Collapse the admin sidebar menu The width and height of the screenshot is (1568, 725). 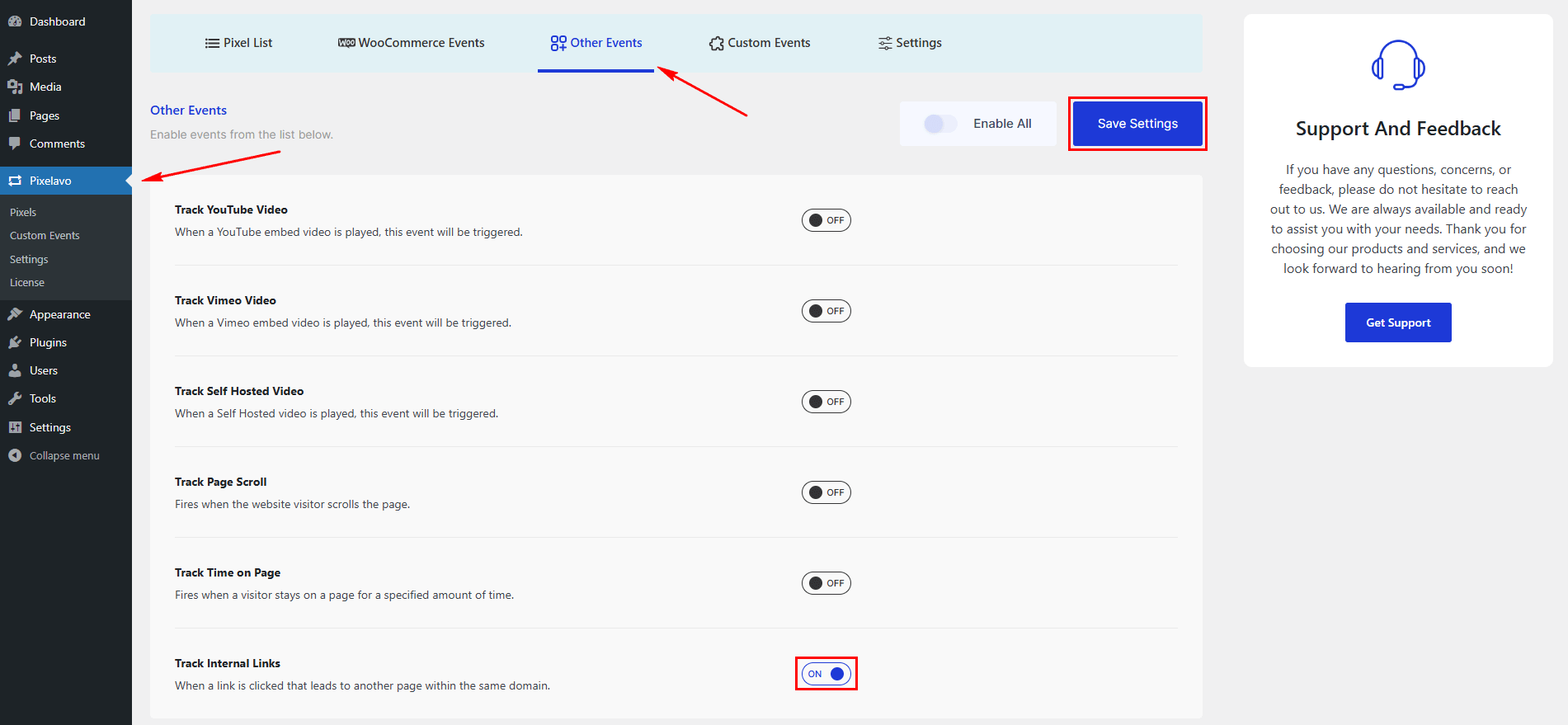[x=54, y=455]
